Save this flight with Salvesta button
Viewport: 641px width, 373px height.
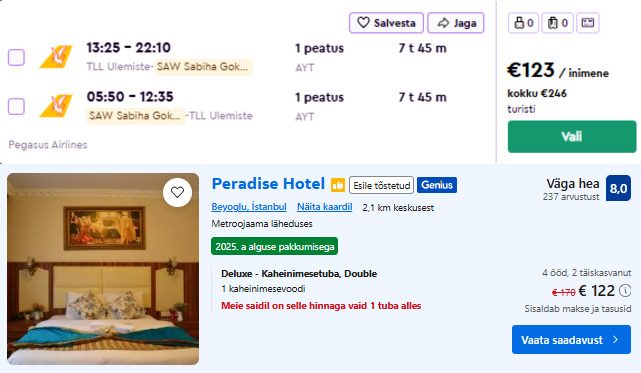[386, 23]
